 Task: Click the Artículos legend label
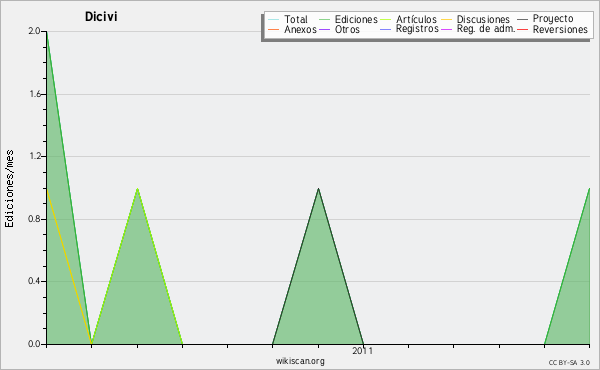pyautogui.click(x=416, y=19)
